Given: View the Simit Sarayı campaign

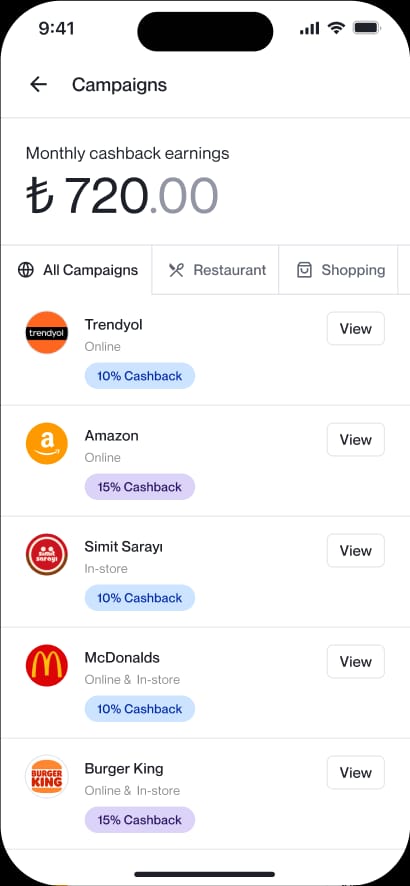Looking at the screenshot, I should [356, 550].
